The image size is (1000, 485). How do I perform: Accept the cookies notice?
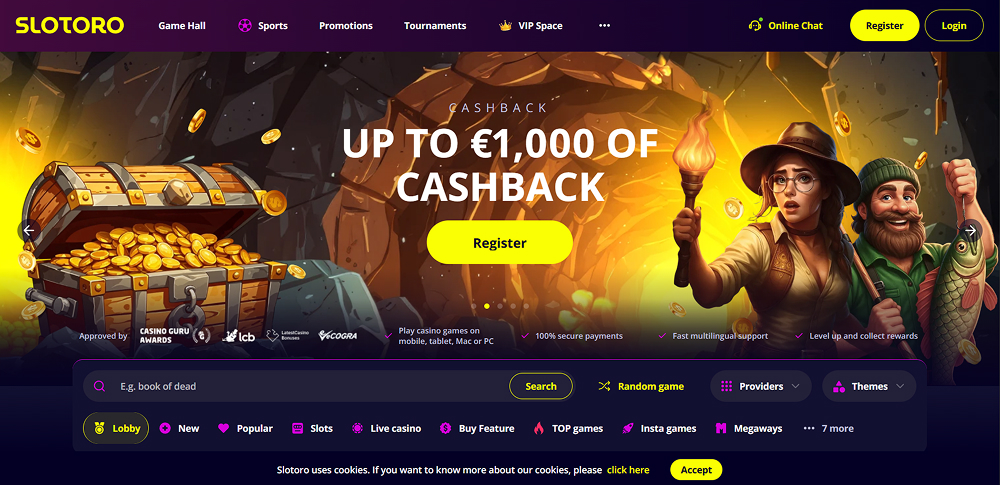pos(696,470)
